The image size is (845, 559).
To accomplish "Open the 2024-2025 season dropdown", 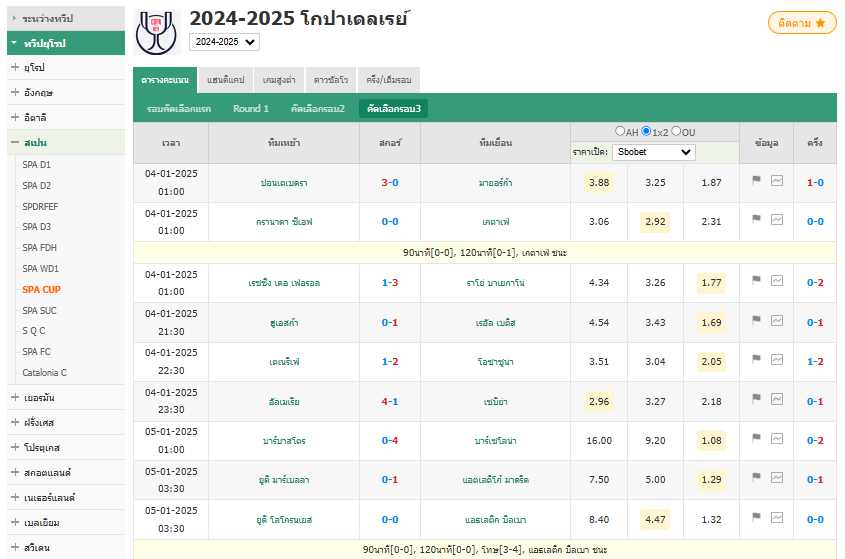I will pos(224,42).
